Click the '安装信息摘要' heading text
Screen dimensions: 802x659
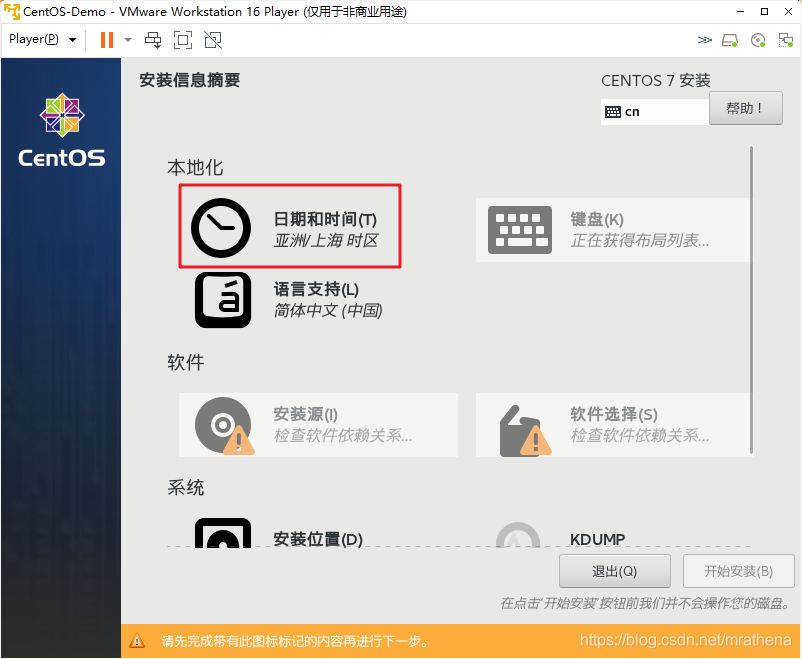[x=190, y=80]
